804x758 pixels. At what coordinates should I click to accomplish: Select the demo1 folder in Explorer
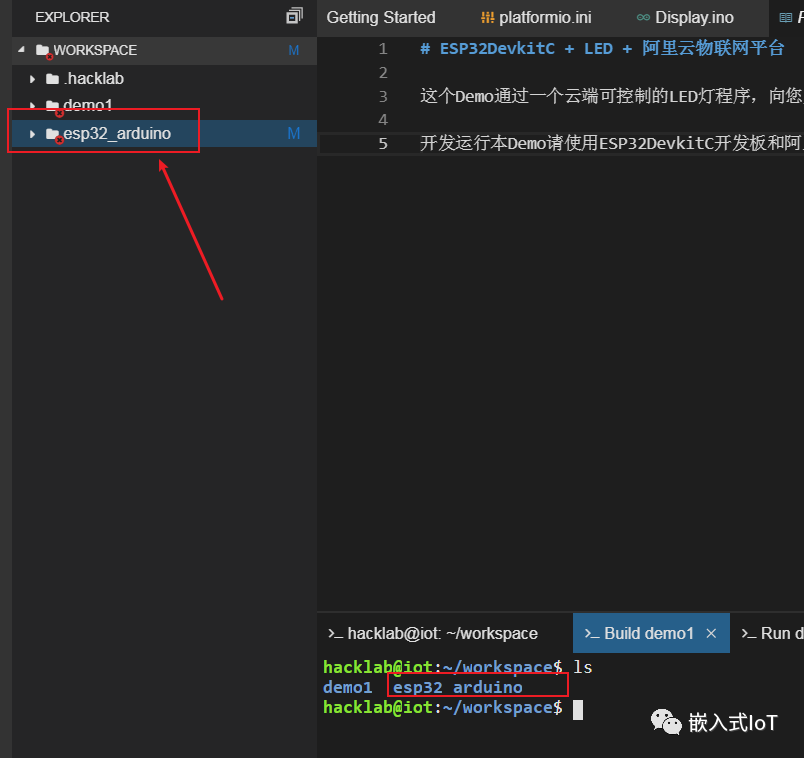(x=88, y=106)
